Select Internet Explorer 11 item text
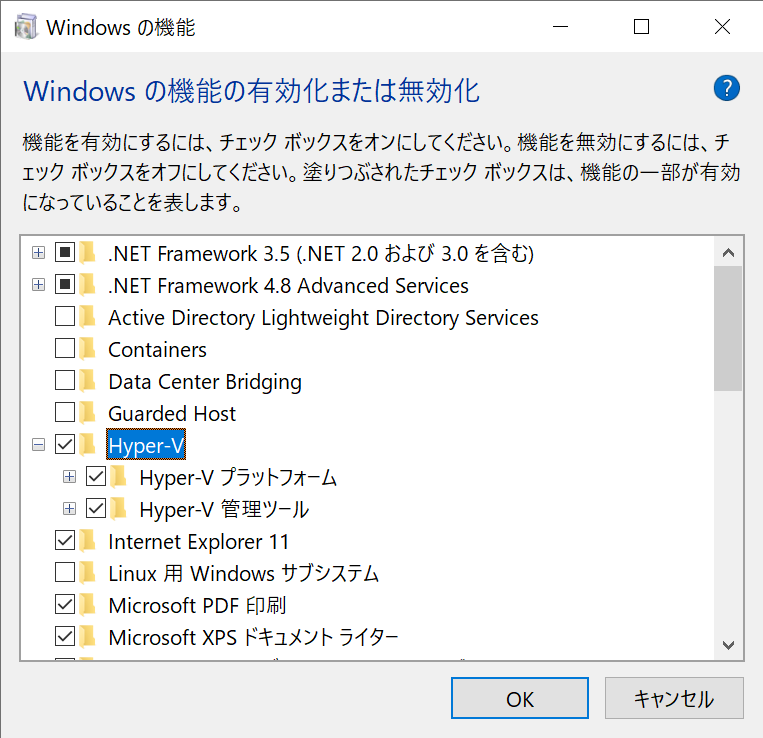 [199, 541]
